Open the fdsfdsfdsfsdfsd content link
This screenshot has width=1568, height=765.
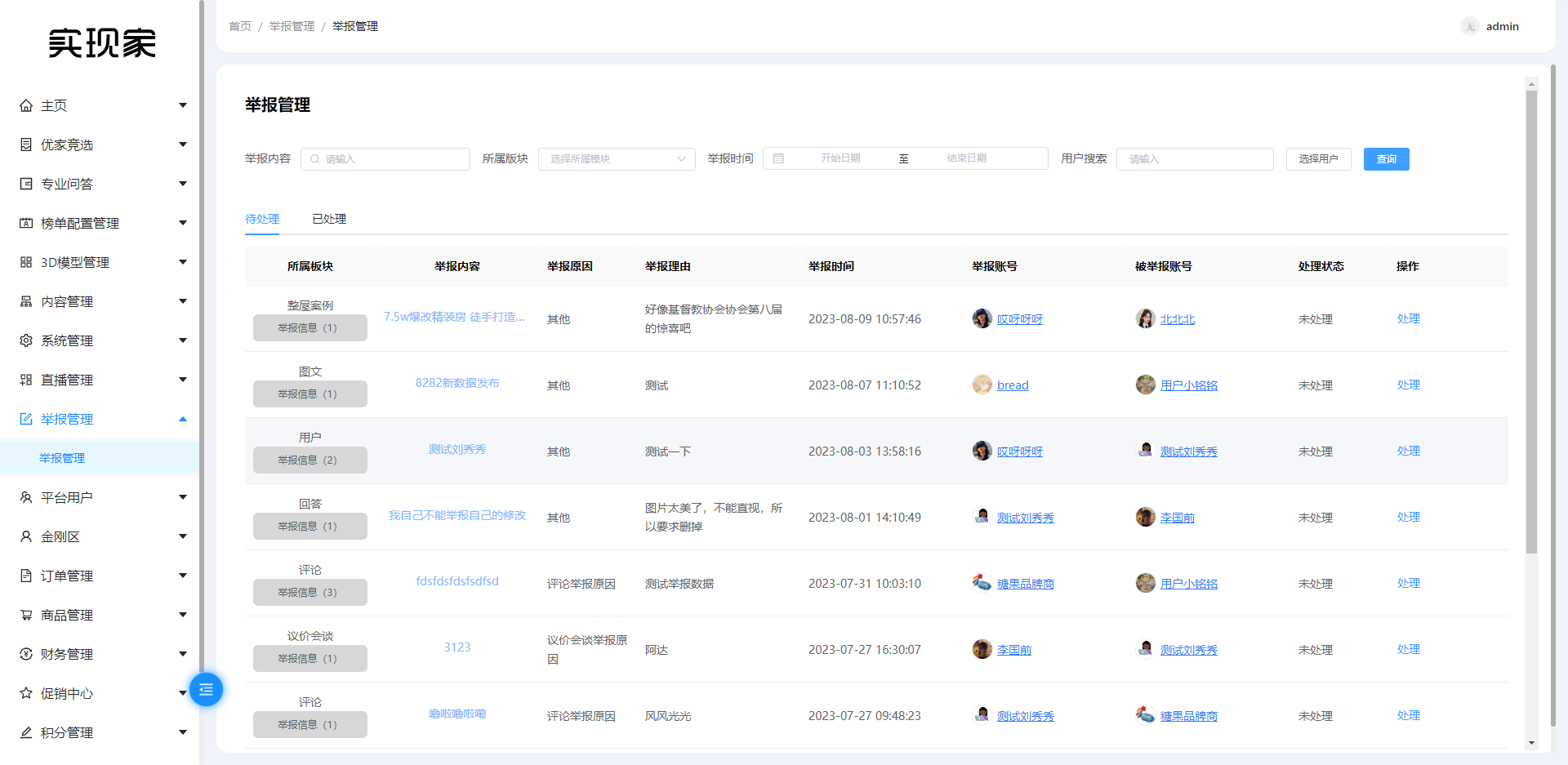[457, 581]
